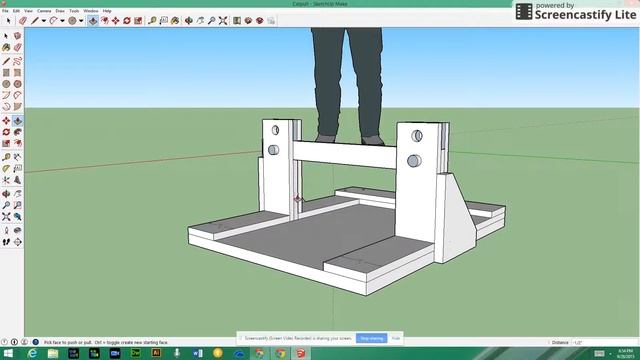Viewport: 640px width, 360px height.
Task: Choose the Tape Measure tool in top toolbar
Action: (x=152, y=20)
